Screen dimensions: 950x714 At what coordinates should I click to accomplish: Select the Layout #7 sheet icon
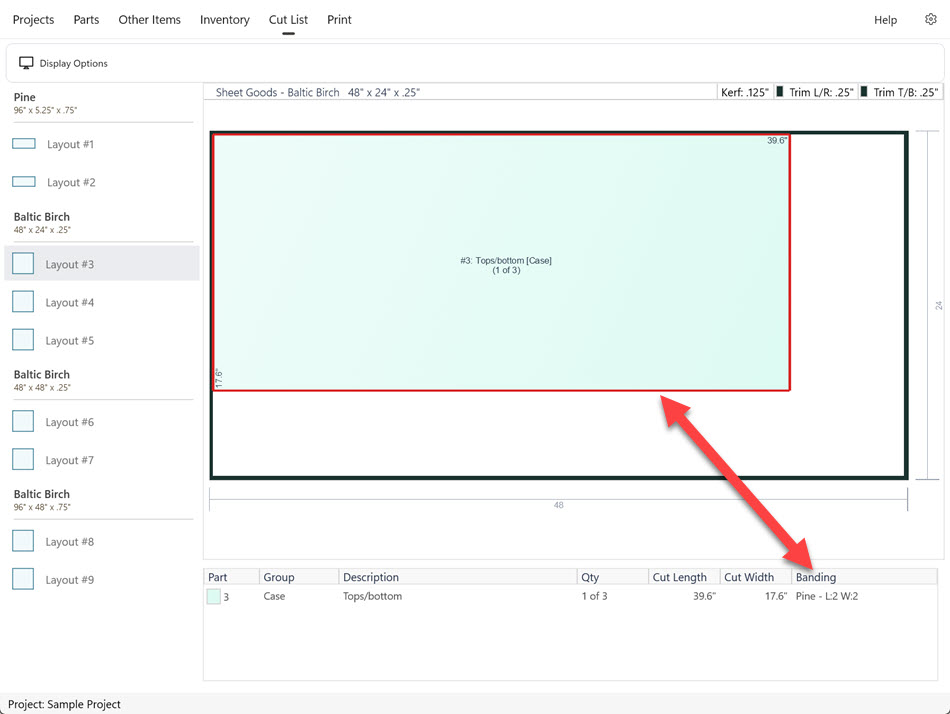point(23,459)
